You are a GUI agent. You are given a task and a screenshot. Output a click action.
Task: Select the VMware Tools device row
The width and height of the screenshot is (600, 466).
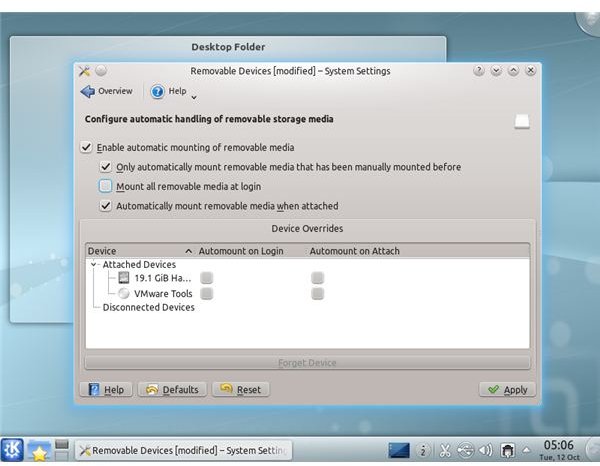[x=307, y=293]
